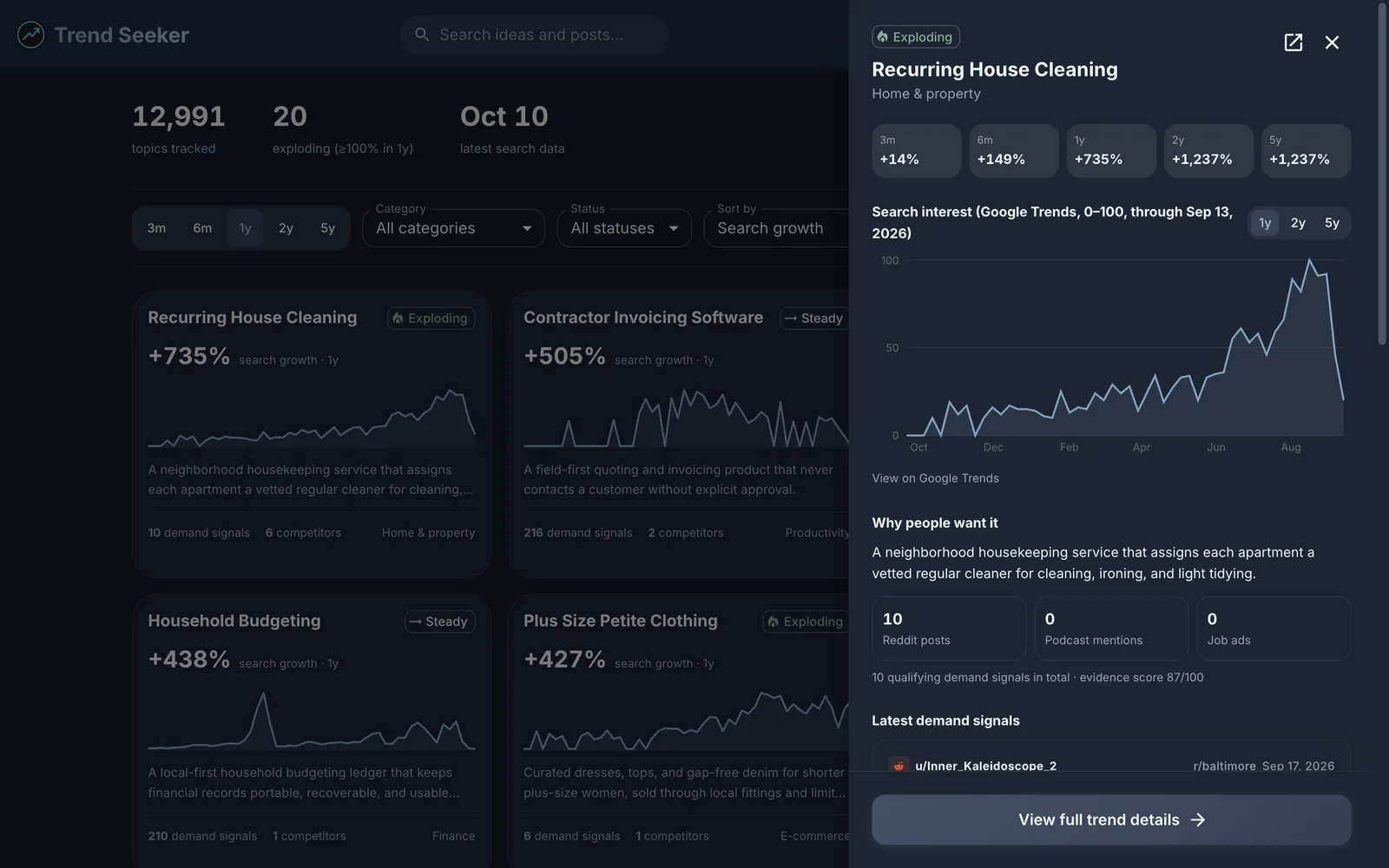Click Exploding badge on Recurring House Cleaning card

point(431,319)
